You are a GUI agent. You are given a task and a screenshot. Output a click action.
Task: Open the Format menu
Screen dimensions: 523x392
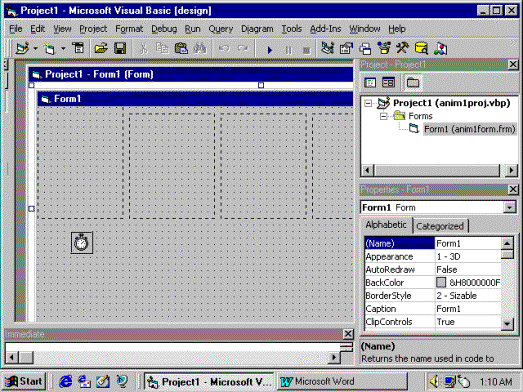tap(129, 29)
